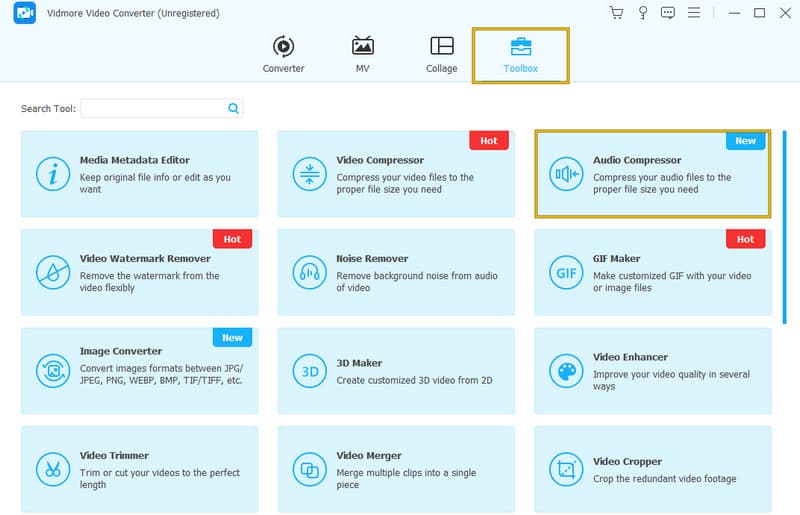
Task: Open Video Watermark Remover tool icon
Action: point(52,272)
